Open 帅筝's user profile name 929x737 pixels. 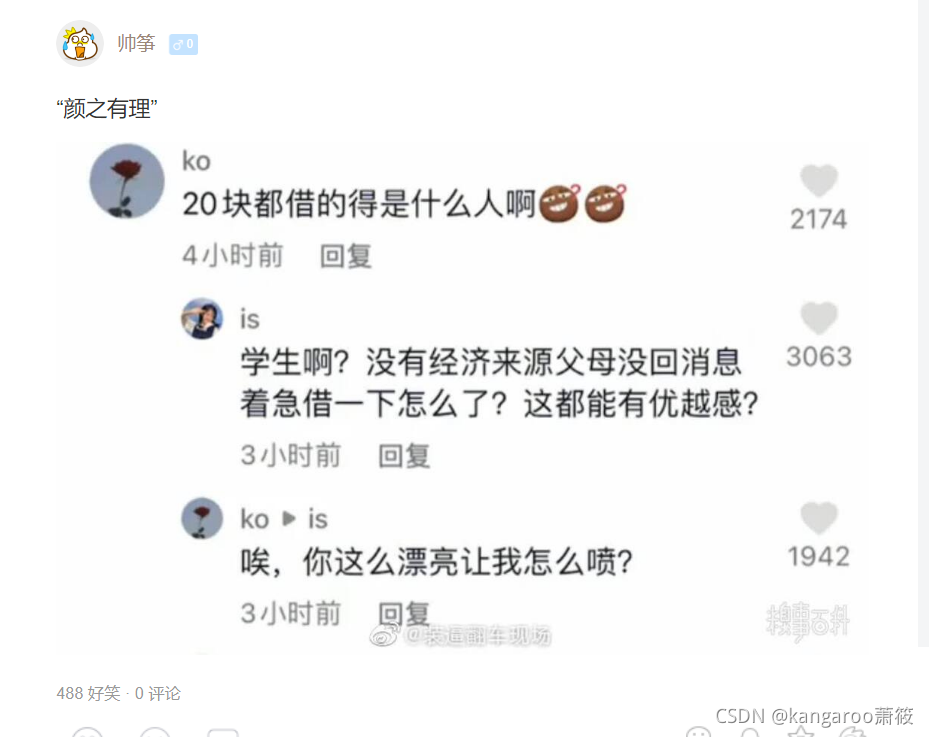(x=136, y=43)
